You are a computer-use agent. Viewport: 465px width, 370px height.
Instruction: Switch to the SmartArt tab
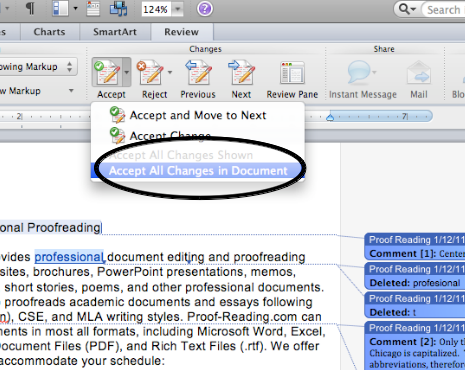(115, 32)
